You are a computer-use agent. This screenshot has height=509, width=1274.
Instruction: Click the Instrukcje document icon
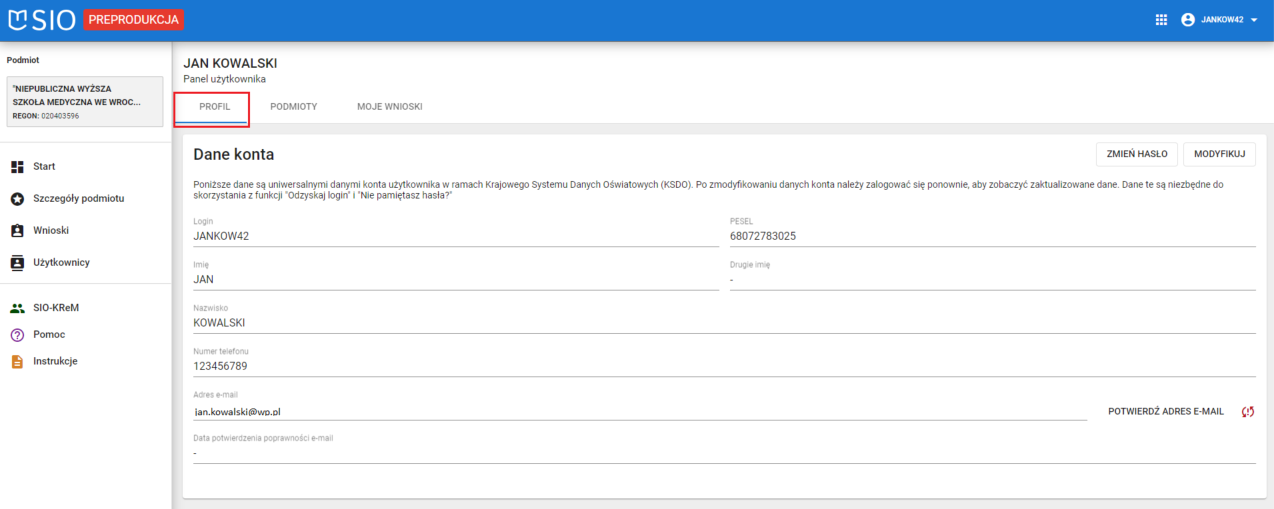(x=17, y=362)
